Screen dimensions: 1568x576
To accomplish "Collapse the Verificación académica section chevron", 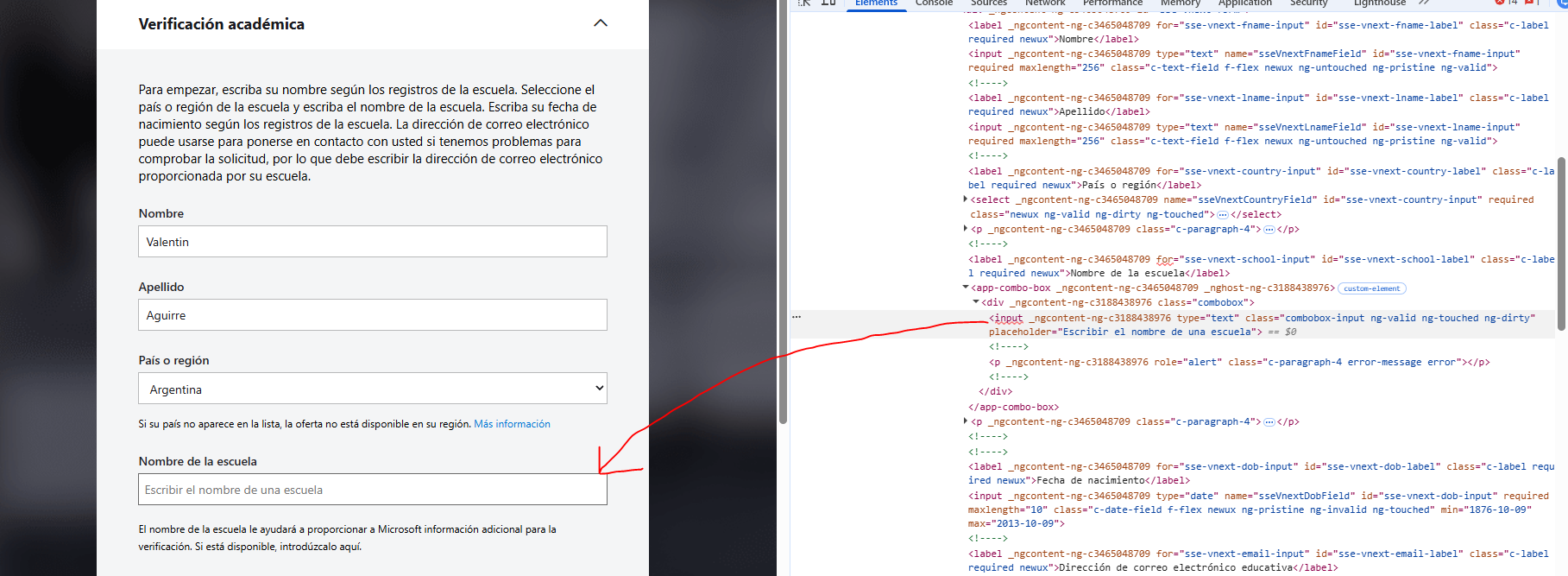I will tap(601, 23).
